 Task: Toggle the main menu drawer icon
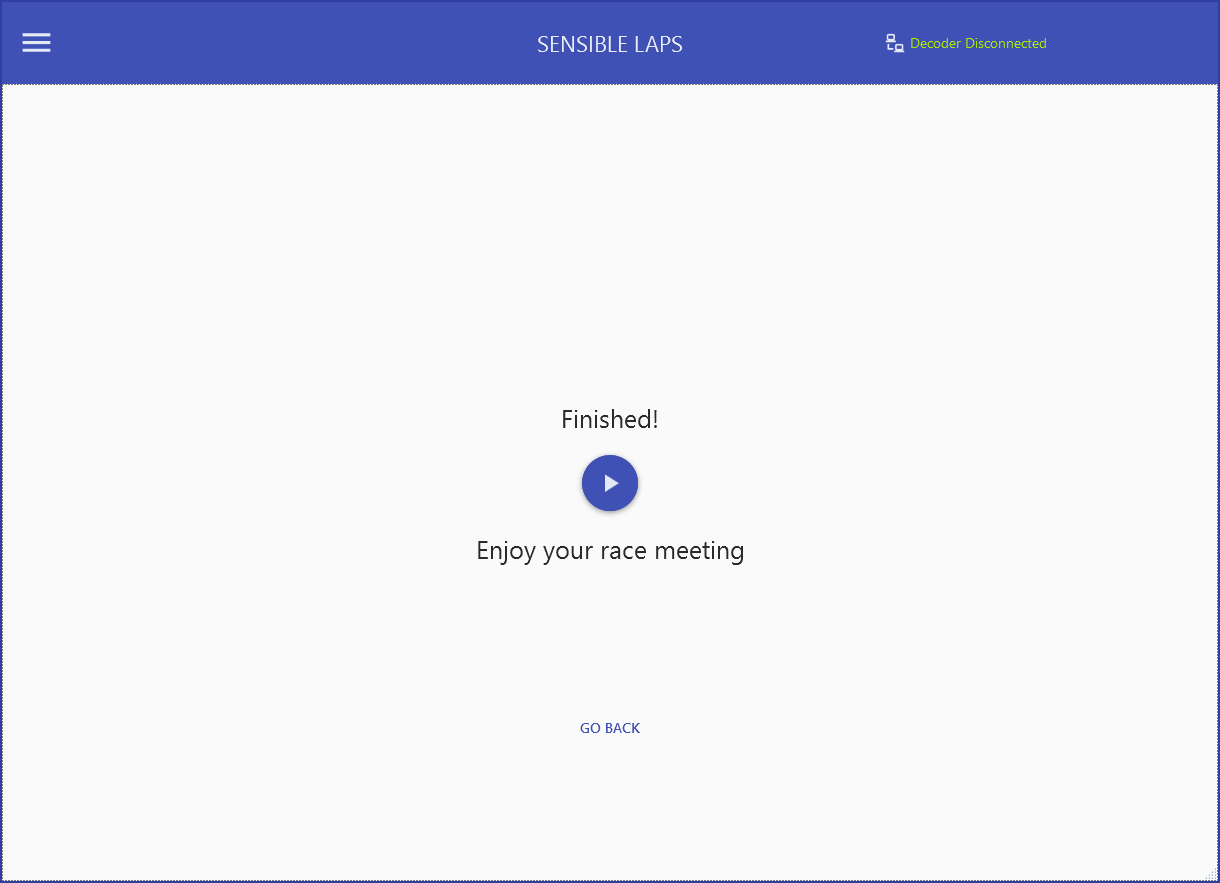(37, 43)
